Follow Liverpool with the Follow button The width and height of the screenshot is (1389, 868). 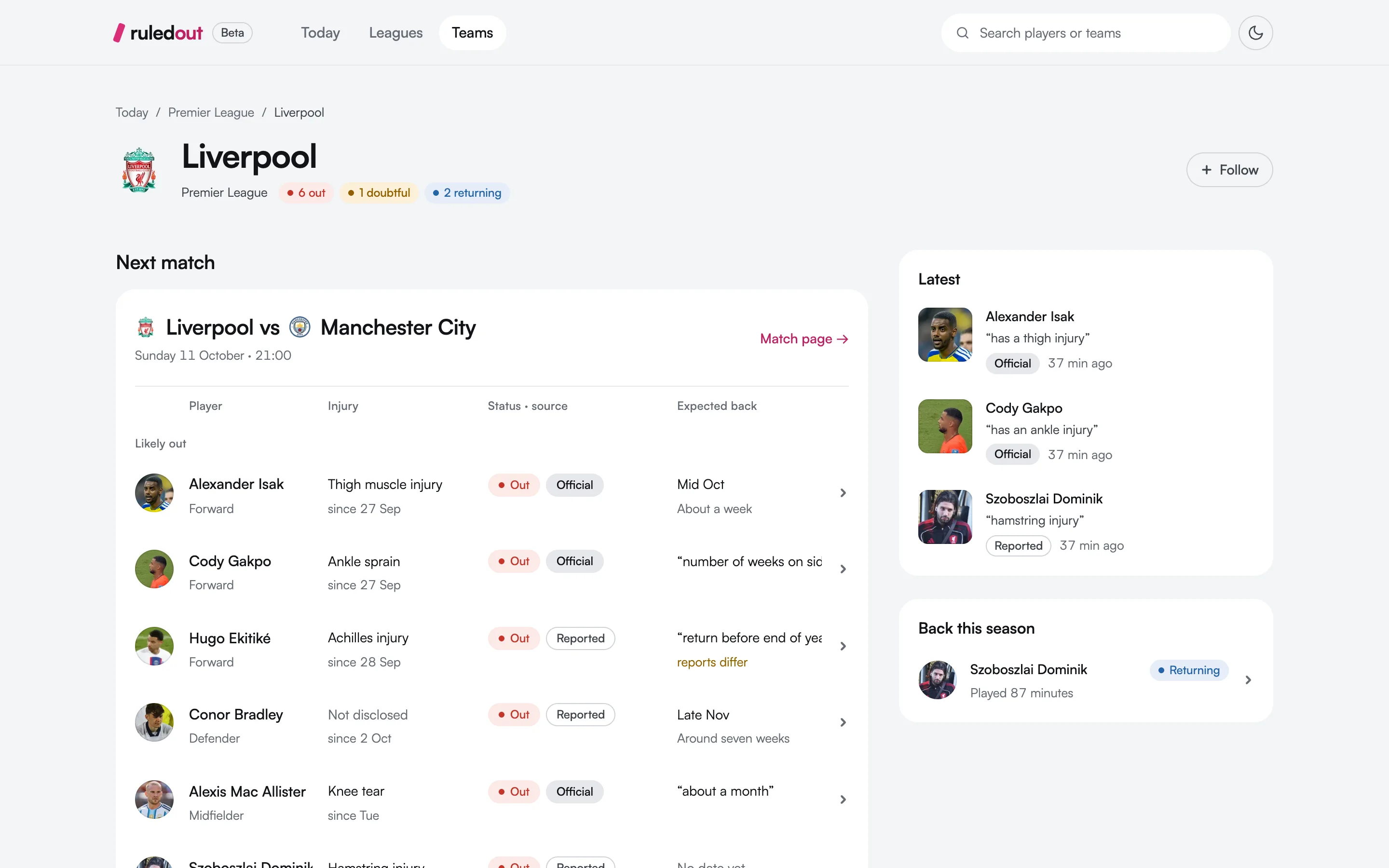(x=1229, y=169)
